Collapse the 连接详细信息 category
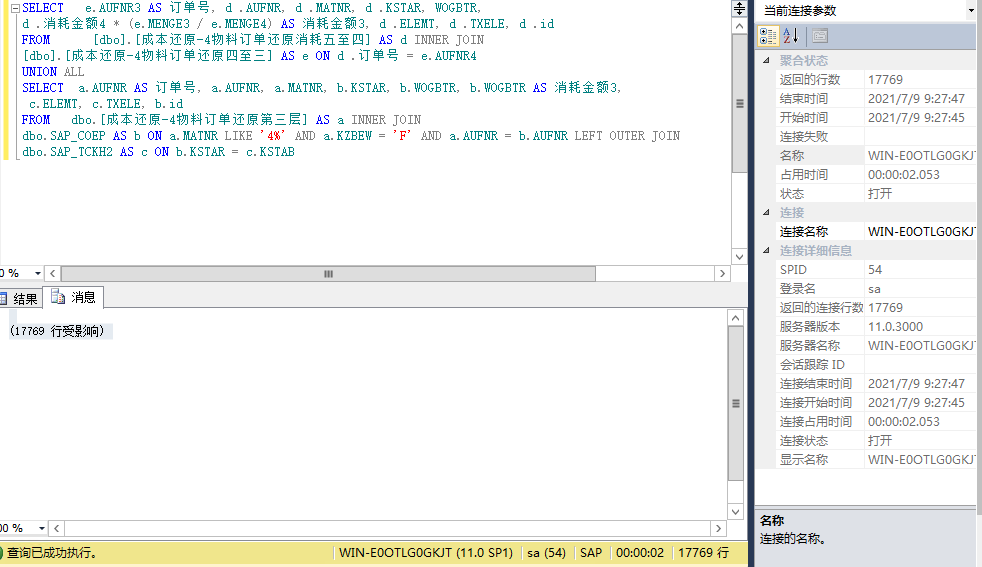The image size is (982, 567). coord(766,250)
